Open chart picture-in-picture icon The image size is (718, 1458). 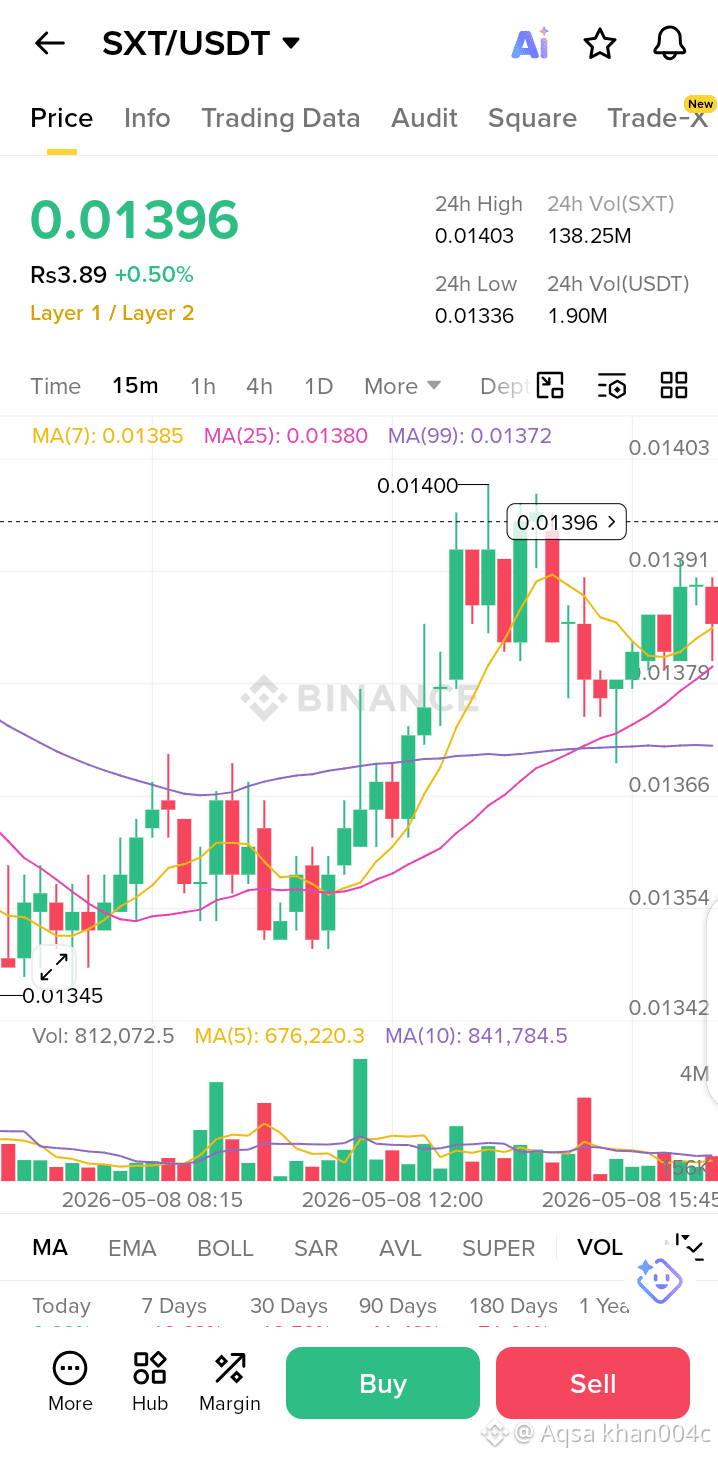click(x=550, y=386)
